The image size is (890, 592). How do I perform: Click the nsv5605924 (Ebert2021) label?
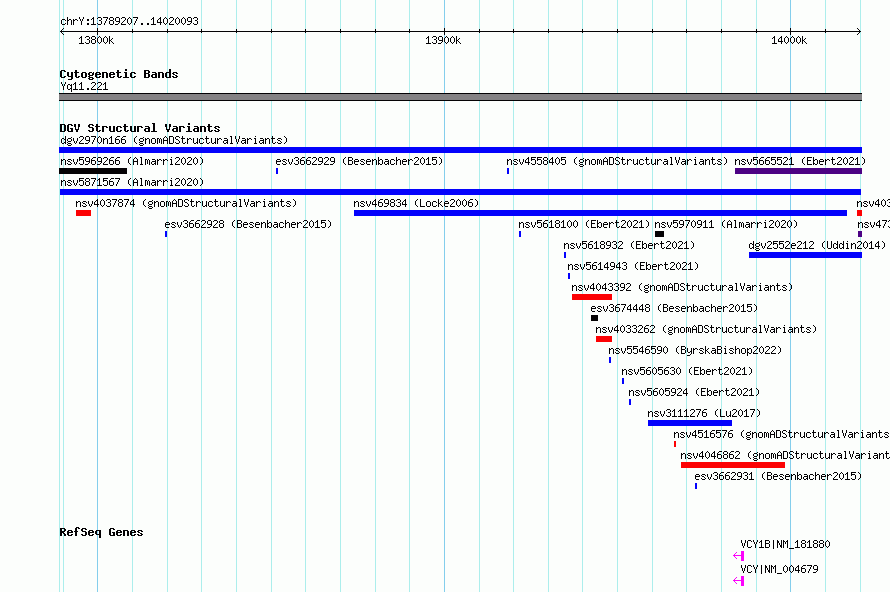pos(694,392)
